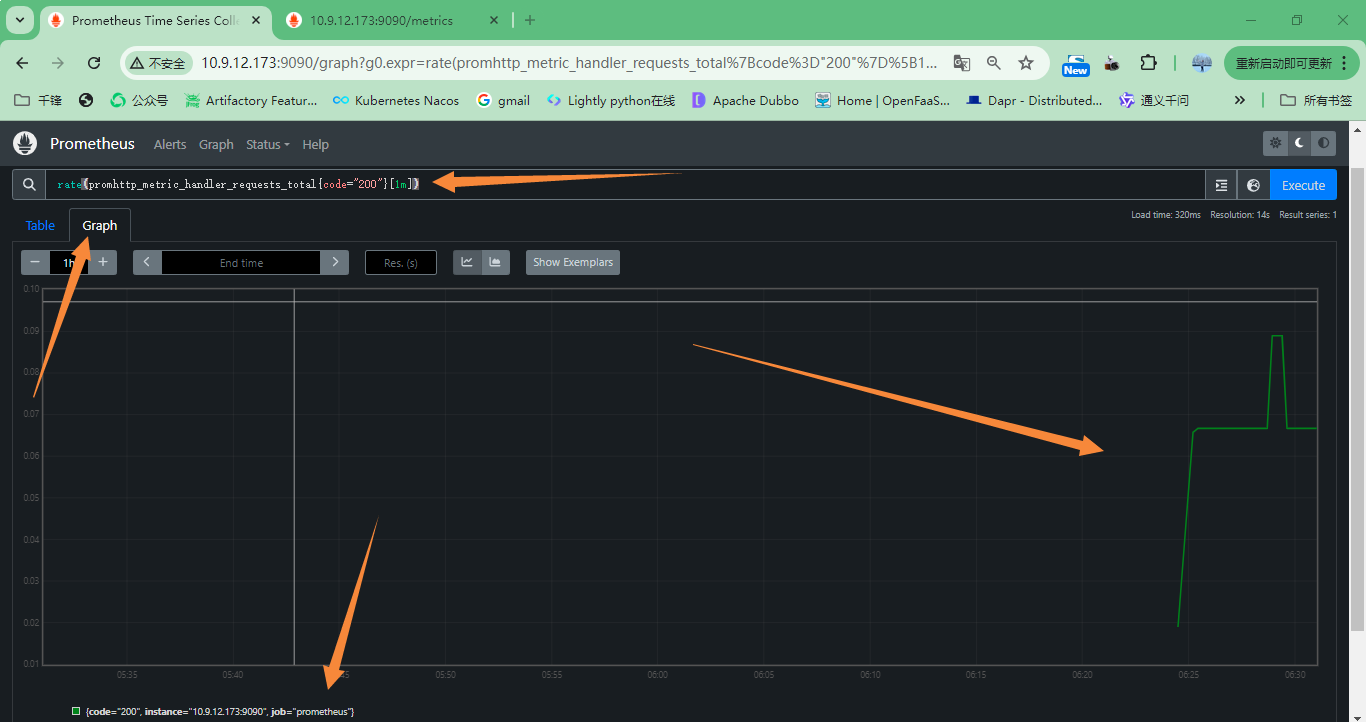Screen dimensions: 1366x722
Task: Open the New-badged browser extension
Action: pos(1076,64)
